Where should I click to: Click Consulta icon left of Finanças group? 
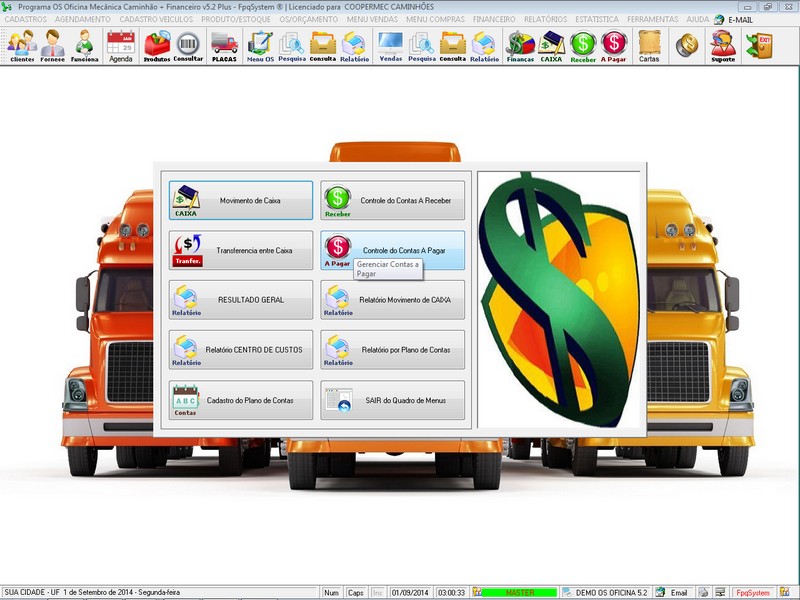coord(453,46)
